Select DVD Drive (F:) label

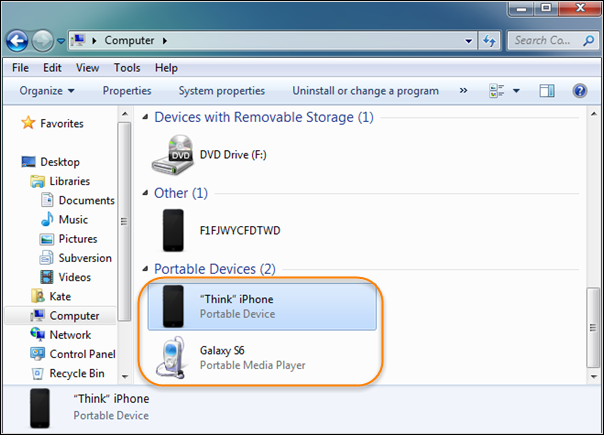tap(233, 155)
